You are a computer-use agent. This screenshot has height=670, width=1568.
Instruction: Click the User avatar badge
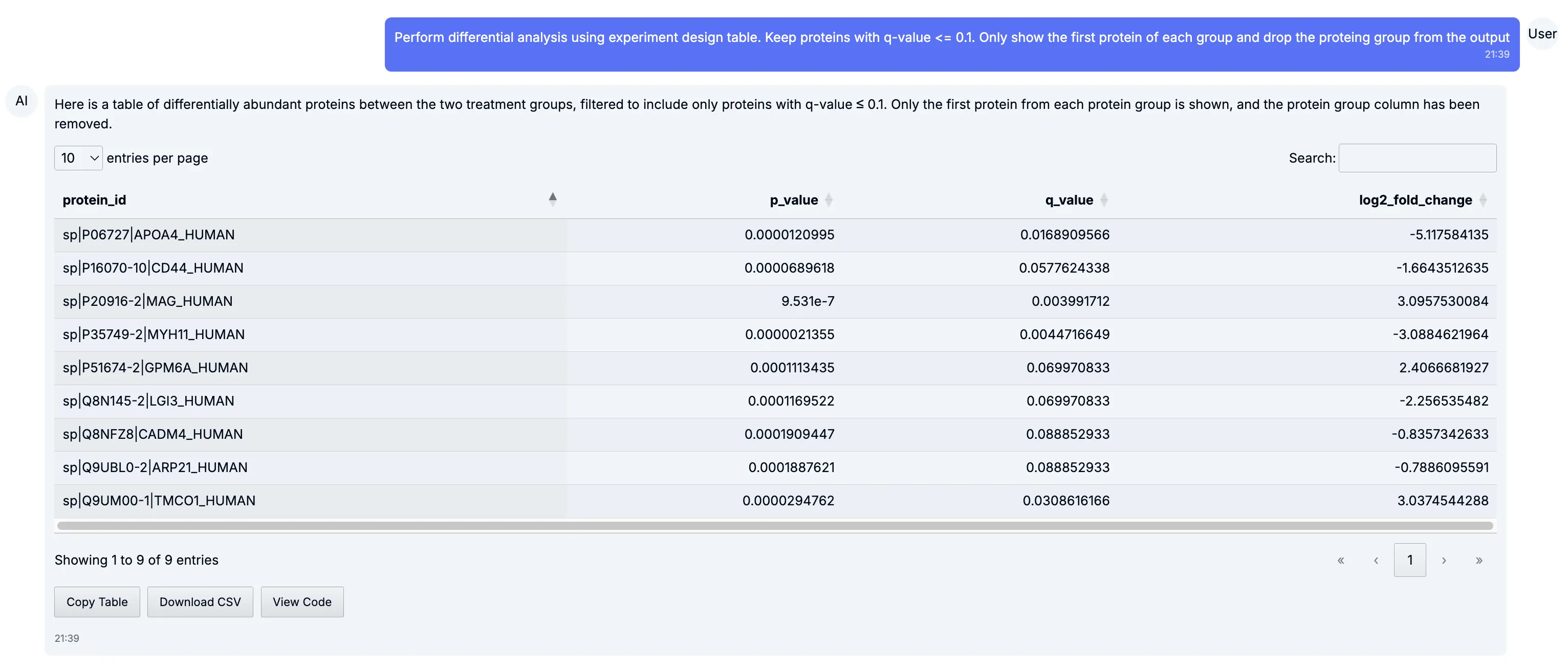[x=1542, y=34]
